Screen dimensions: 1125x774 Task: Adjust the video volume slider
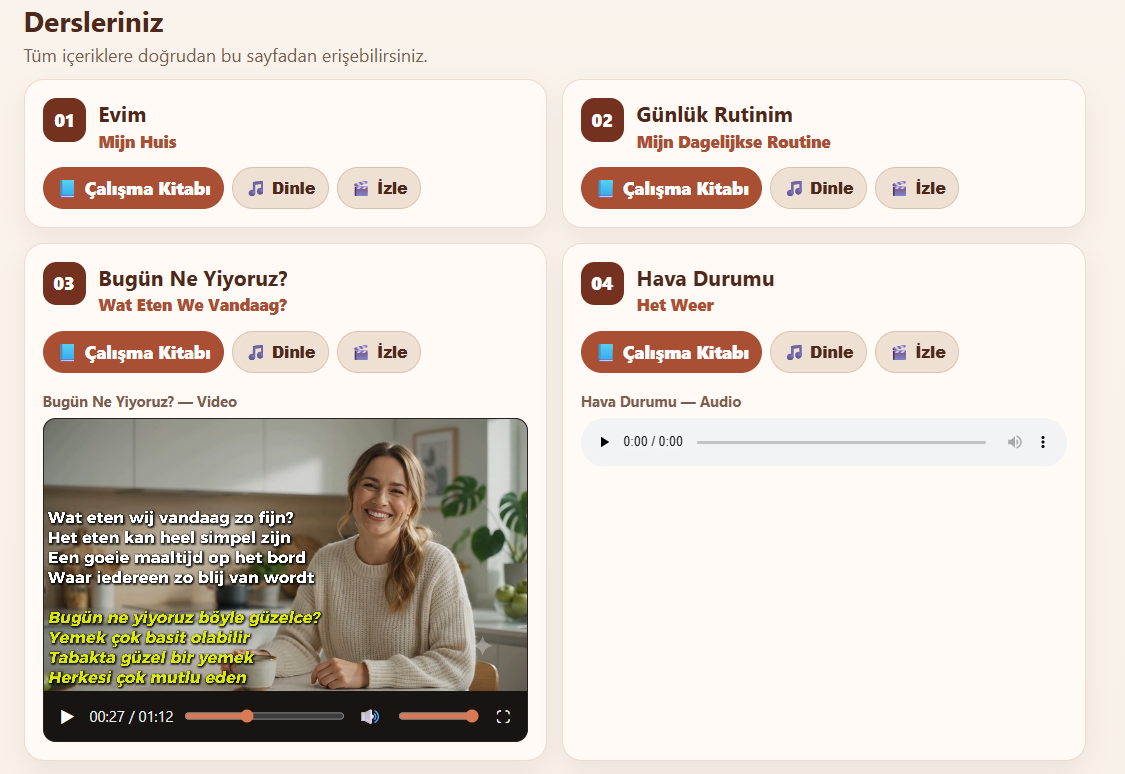(438, 716)
